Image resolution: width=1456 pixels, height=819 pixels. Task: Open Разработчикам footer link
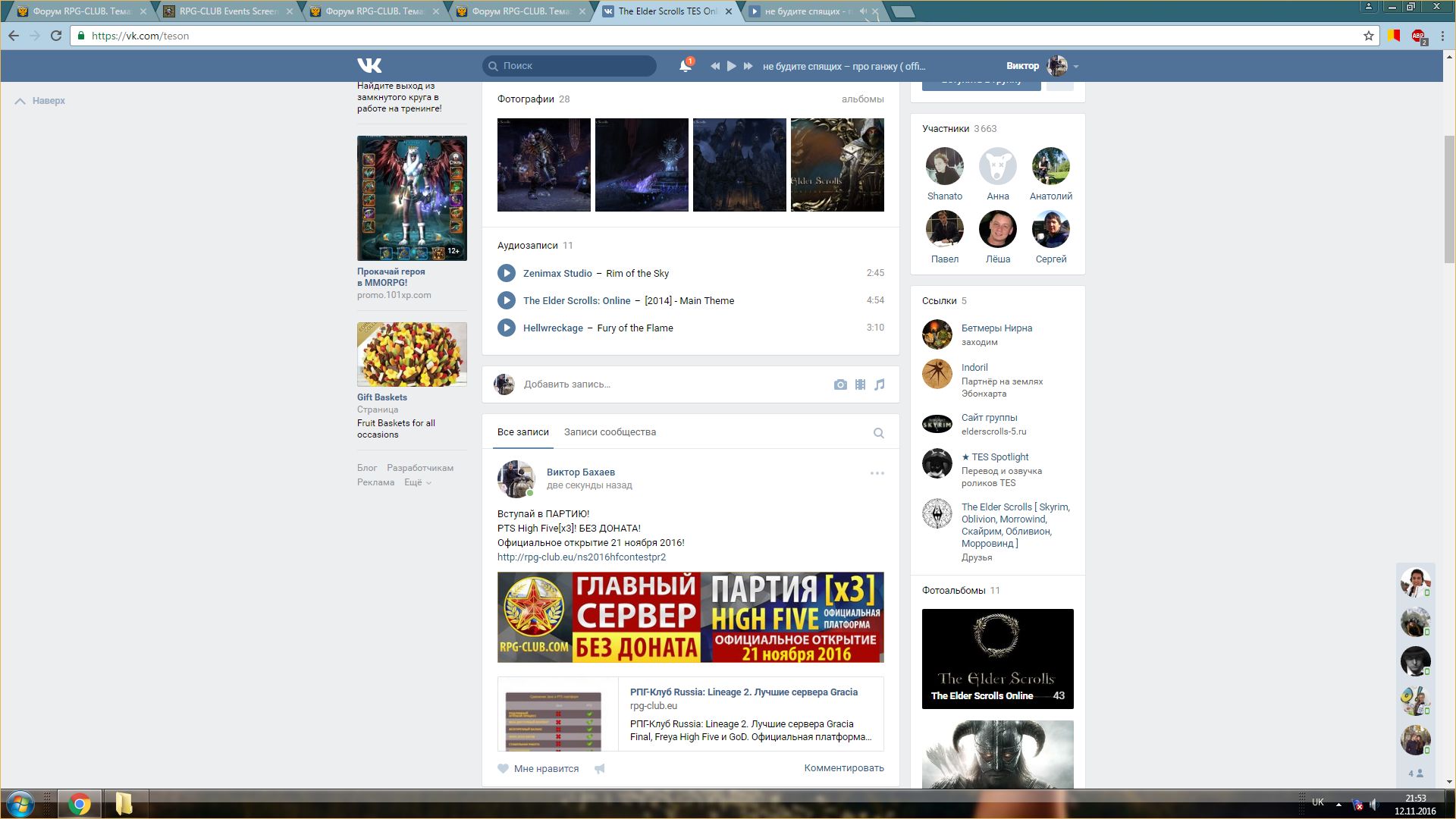[x=420, y=468]
